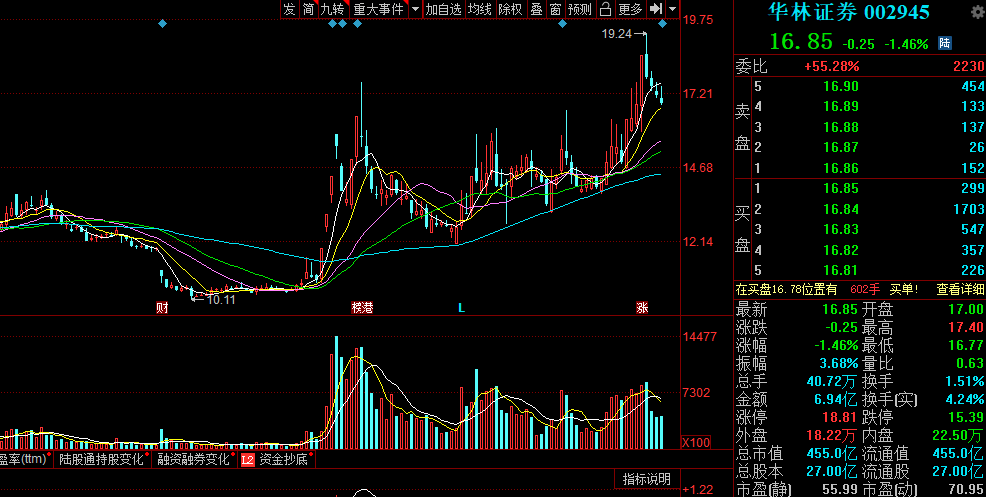Click the 叠 overlay button
Image resolution: width=986 pixels, height=497 pixels.
(536, 9)
